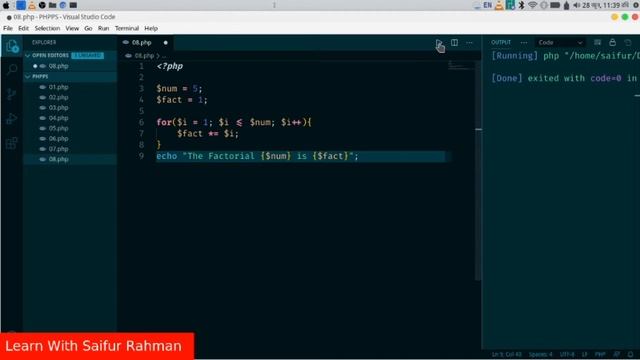Open the File menu
Viewport: 640px width, 360px height.
pyautogui.click(x=8, y=28)
